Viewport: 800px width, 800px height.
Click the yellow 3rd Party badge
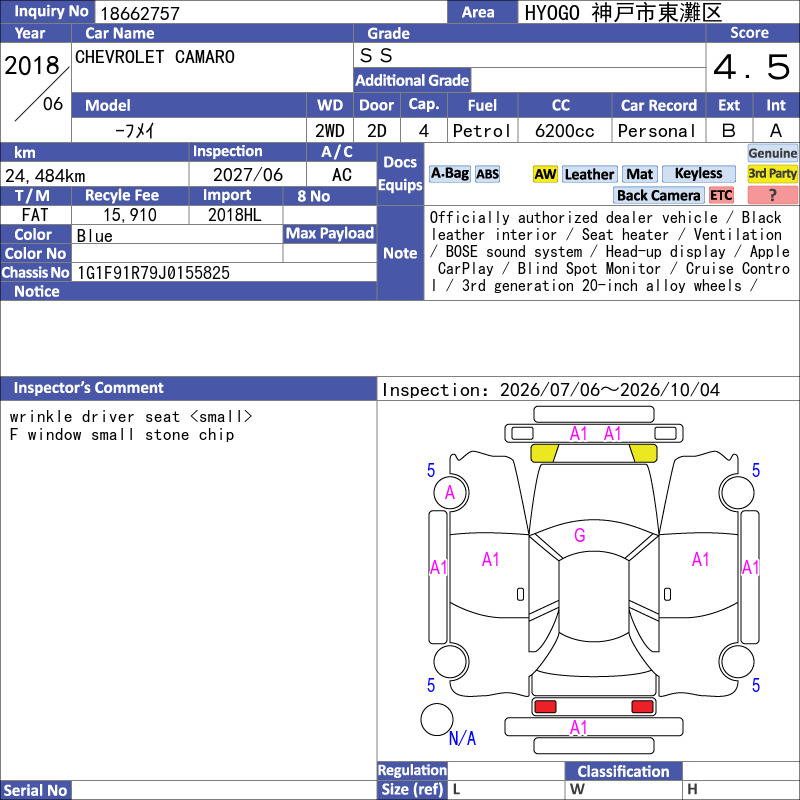tap(772, 174)
